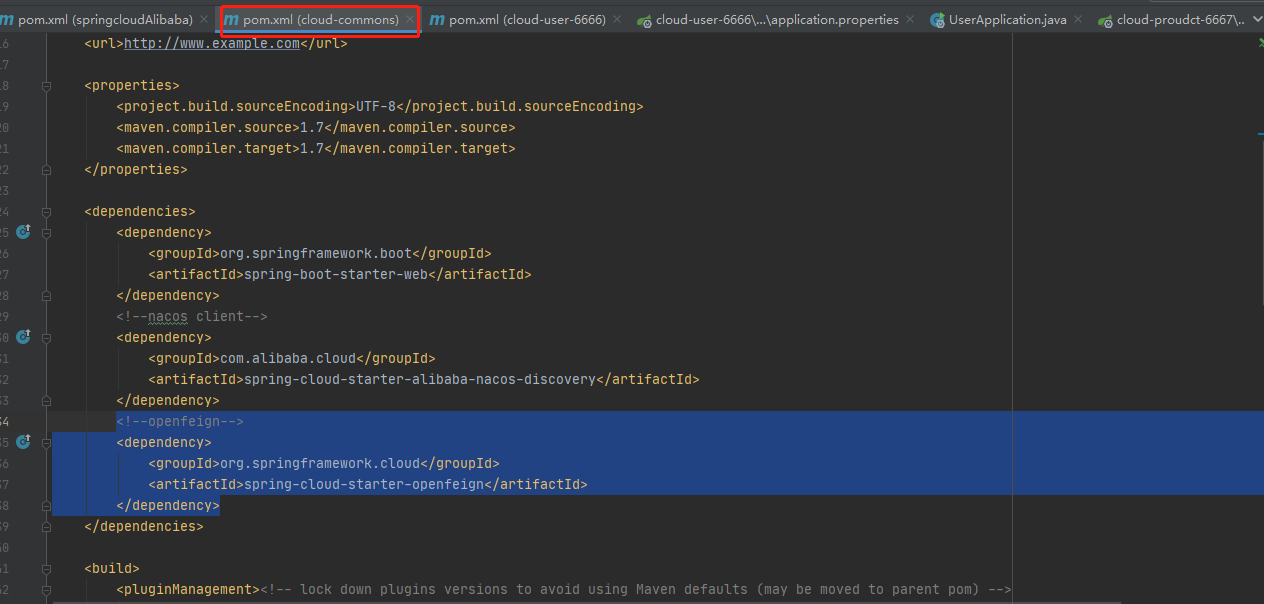Screen dimensions: 1264x604
Task: Click the com.alibaba.cloud groupId text
Action: pos(288,358)
